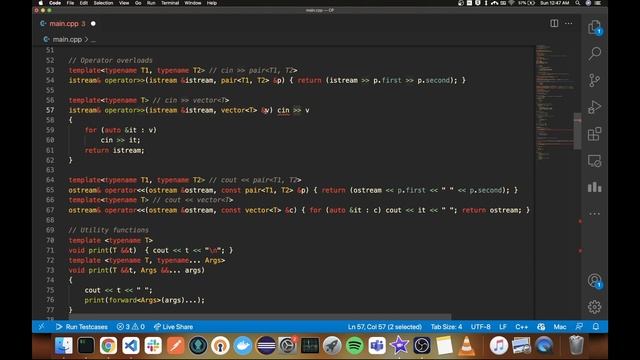Open problems panel showing 3 errors
The width and height of the screenshot is (640, 360).
pyautogui.click(x=131, y=327)
